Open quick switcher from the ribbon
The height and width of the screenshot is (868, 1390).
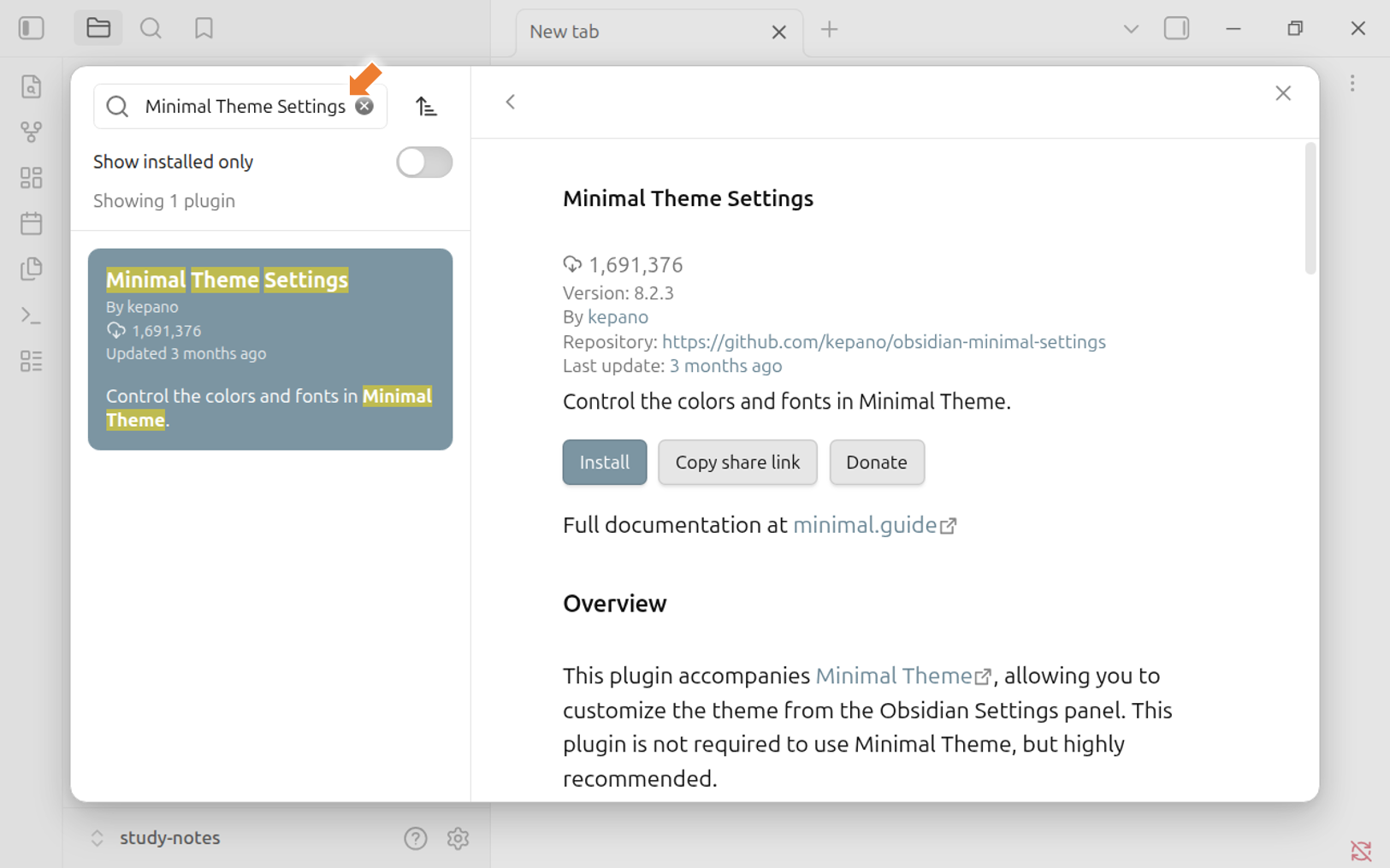32,86
